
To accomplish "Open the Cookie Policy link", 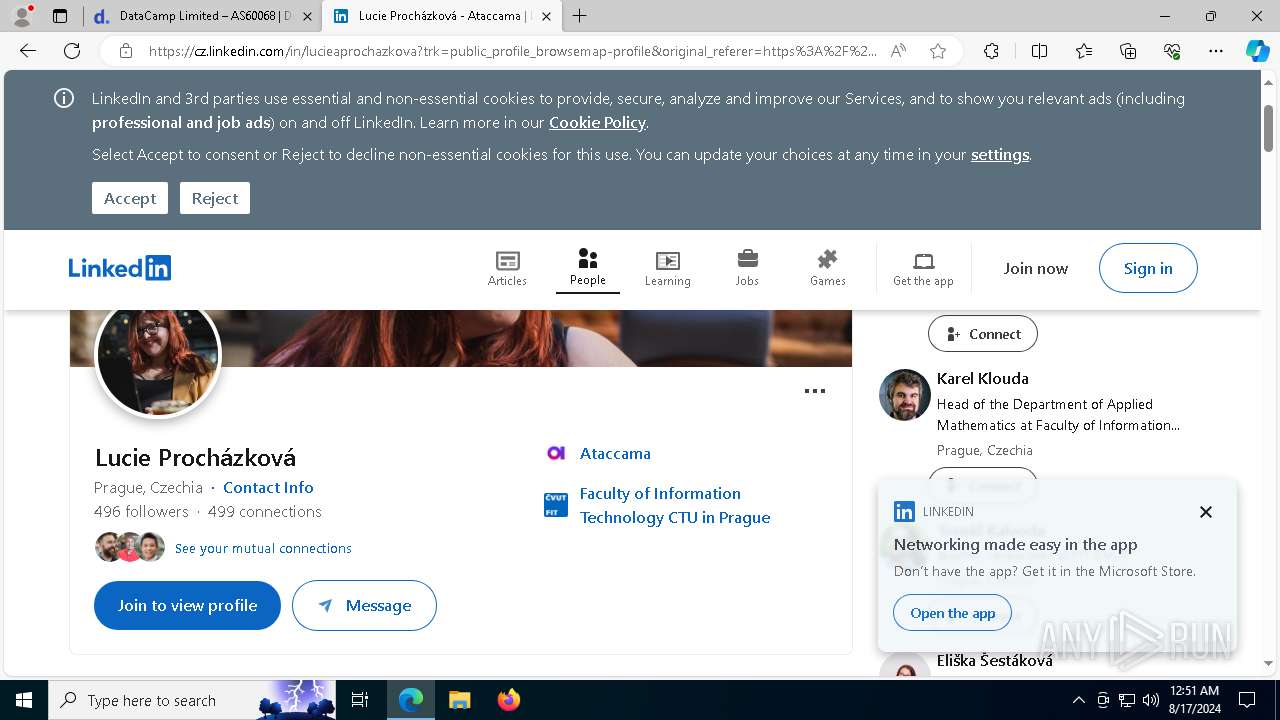I will point(597,122).
